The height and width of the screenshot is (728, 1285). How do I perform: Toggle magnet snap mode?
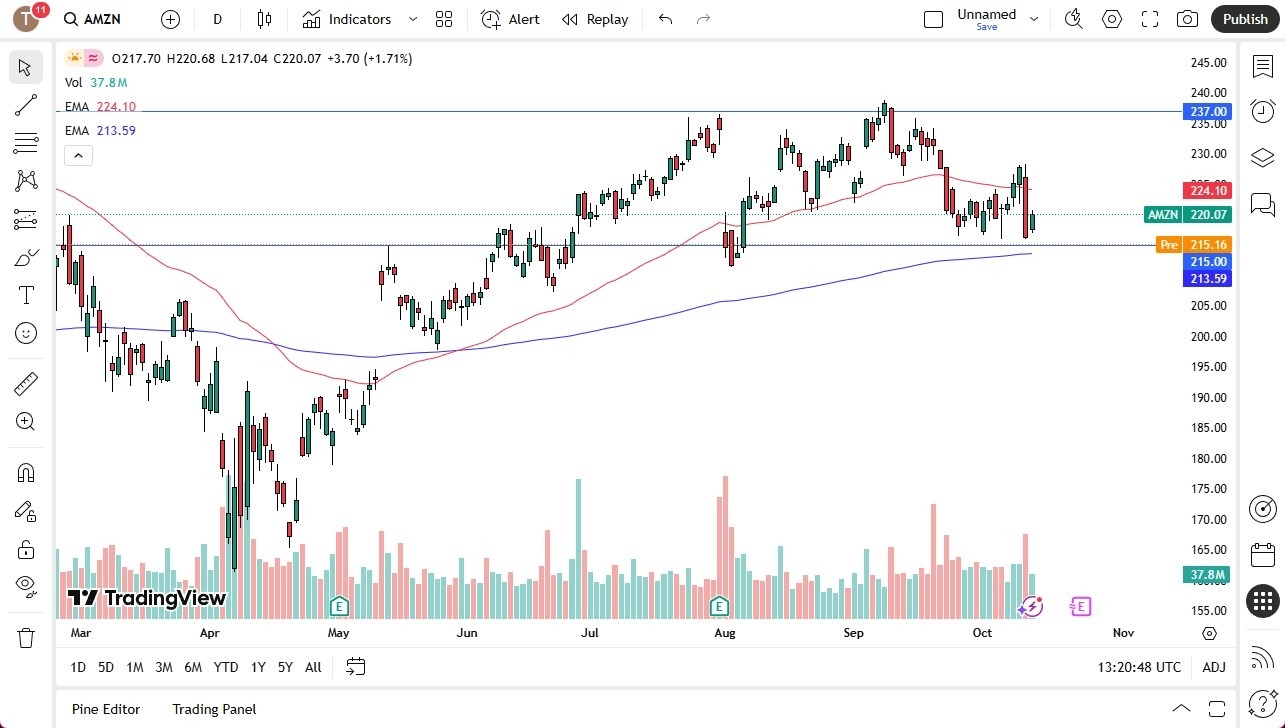click(x=25, y=472)
